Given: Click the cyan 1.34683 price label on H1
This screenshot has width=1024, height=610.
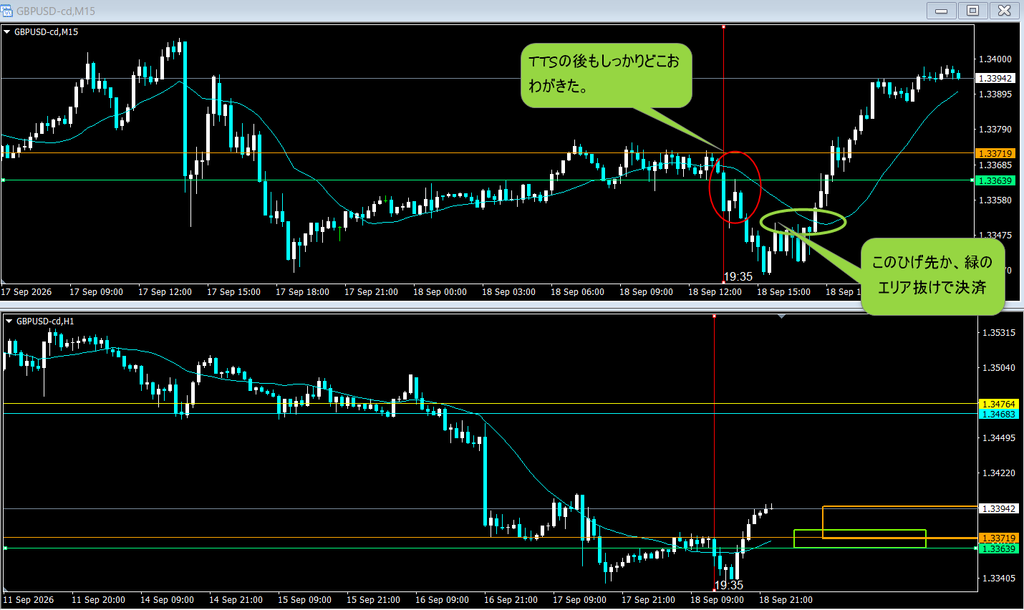Looking at the screenshot, I should coord(999,414).
